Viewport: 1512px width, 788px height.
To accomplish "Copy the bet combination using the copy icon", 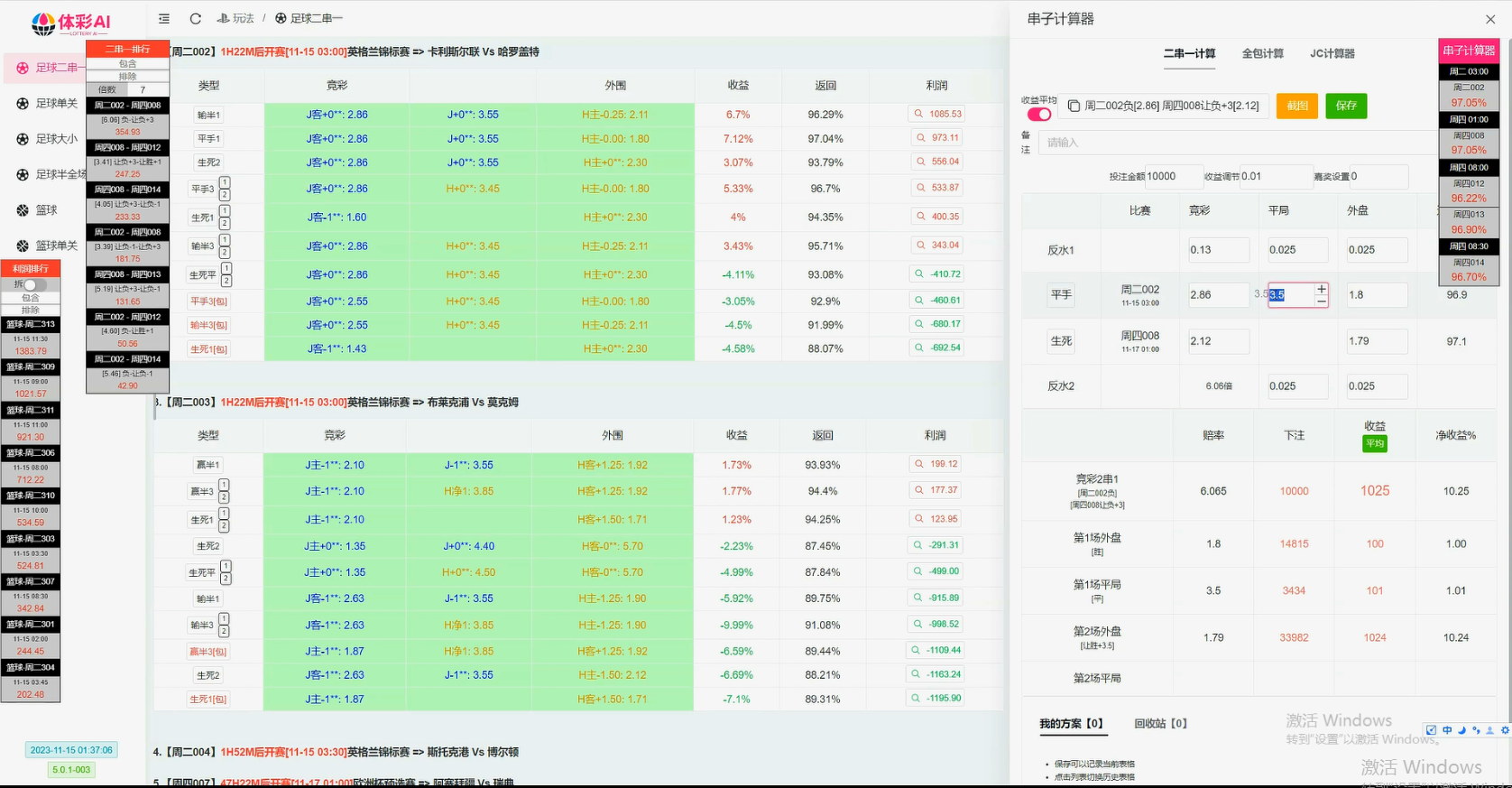I will coord(1074,106).
